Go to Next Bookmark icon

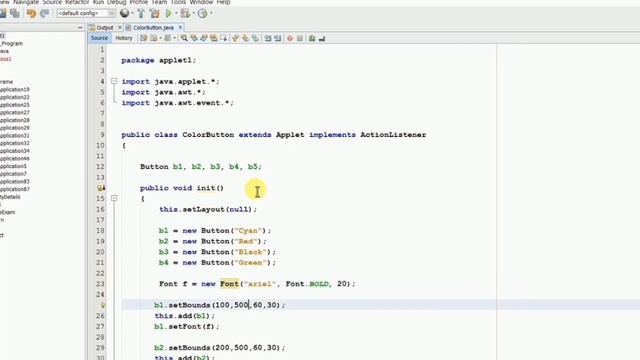point(245,38)
